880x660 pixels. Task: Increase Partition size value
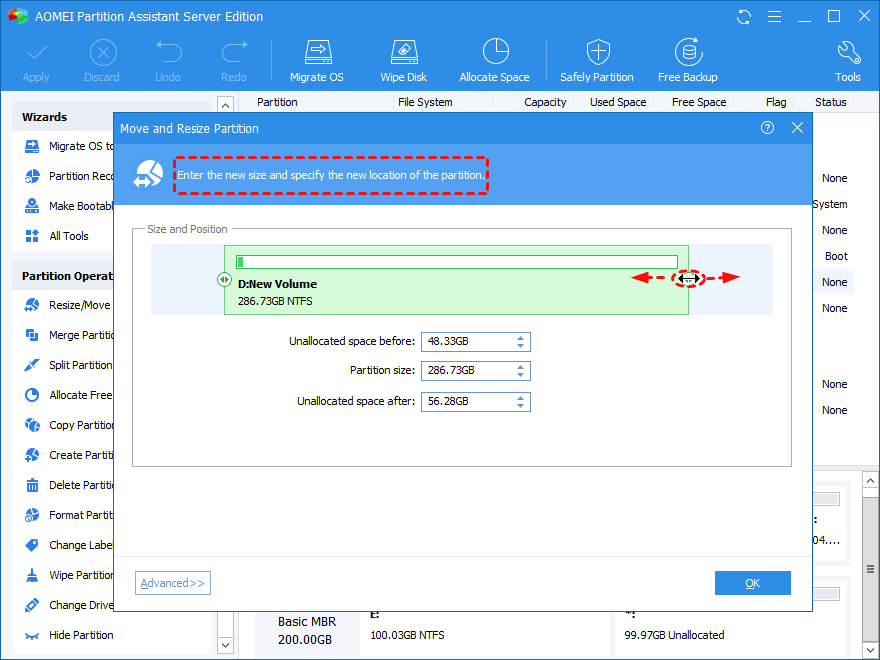pos(520,367)
